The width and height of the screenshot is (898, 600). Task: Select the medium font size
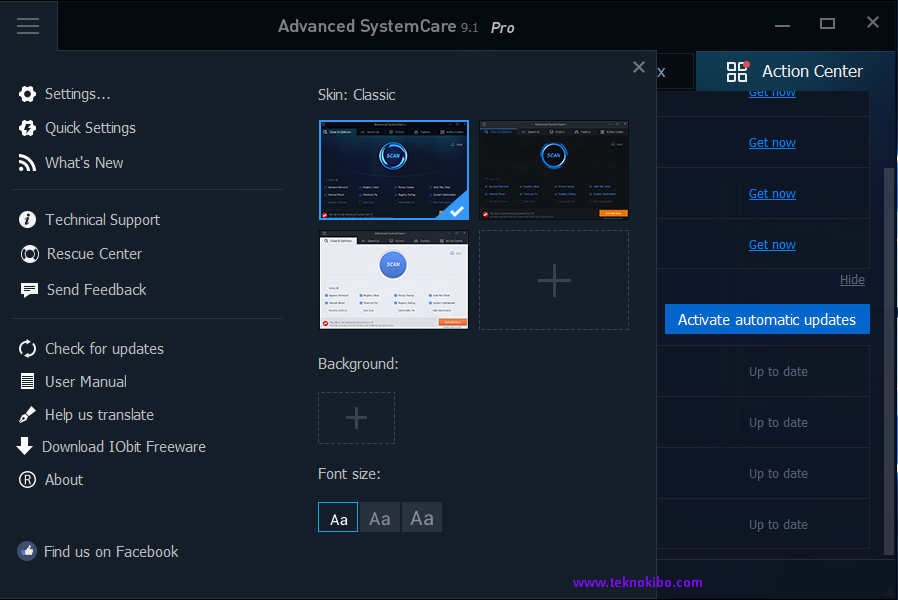click(379, 517)
